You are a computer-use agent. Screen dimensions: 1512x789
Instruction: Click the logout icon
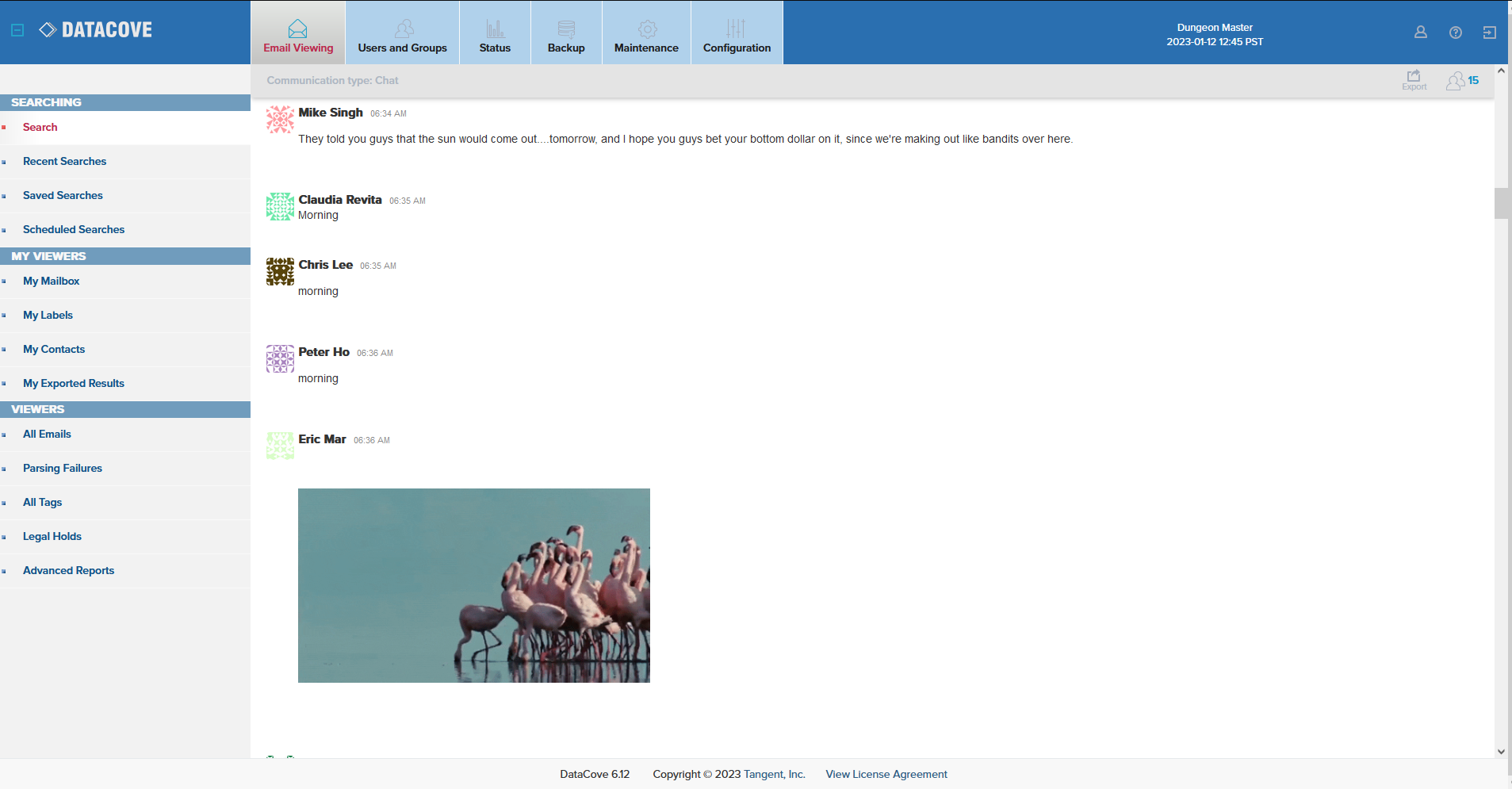[x=1489, y=33]
